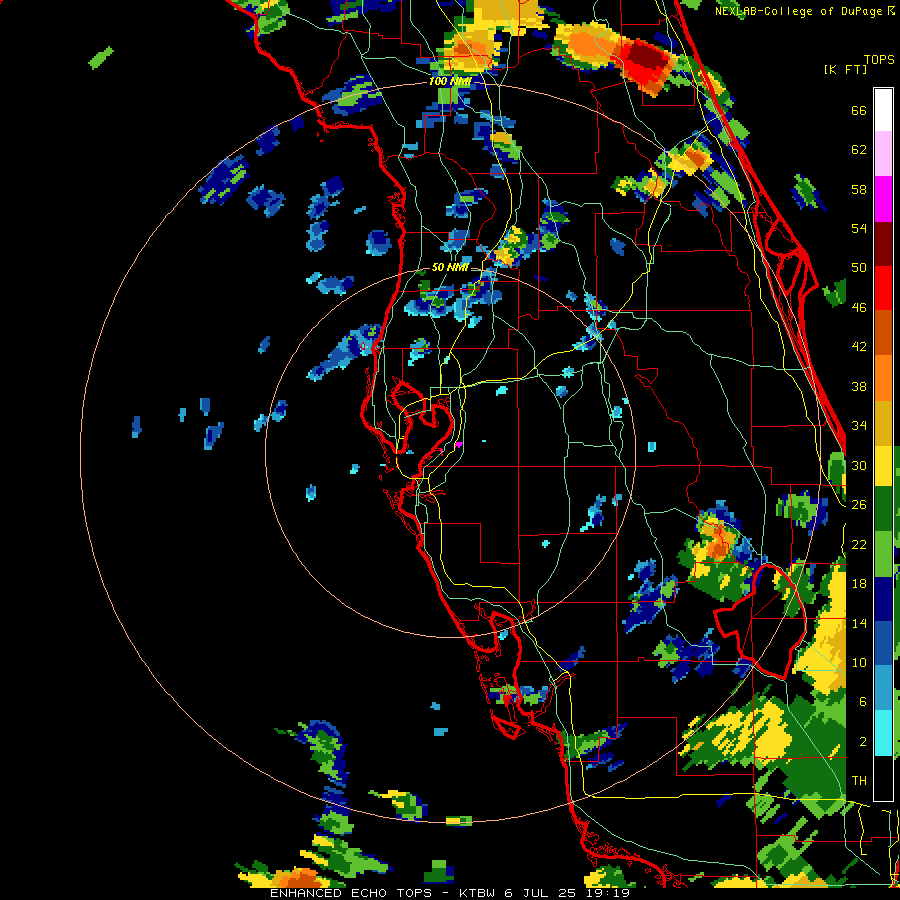Click the 100 NMI range ring label
Viewport: 900px width, 900px height.
[450, 82]
